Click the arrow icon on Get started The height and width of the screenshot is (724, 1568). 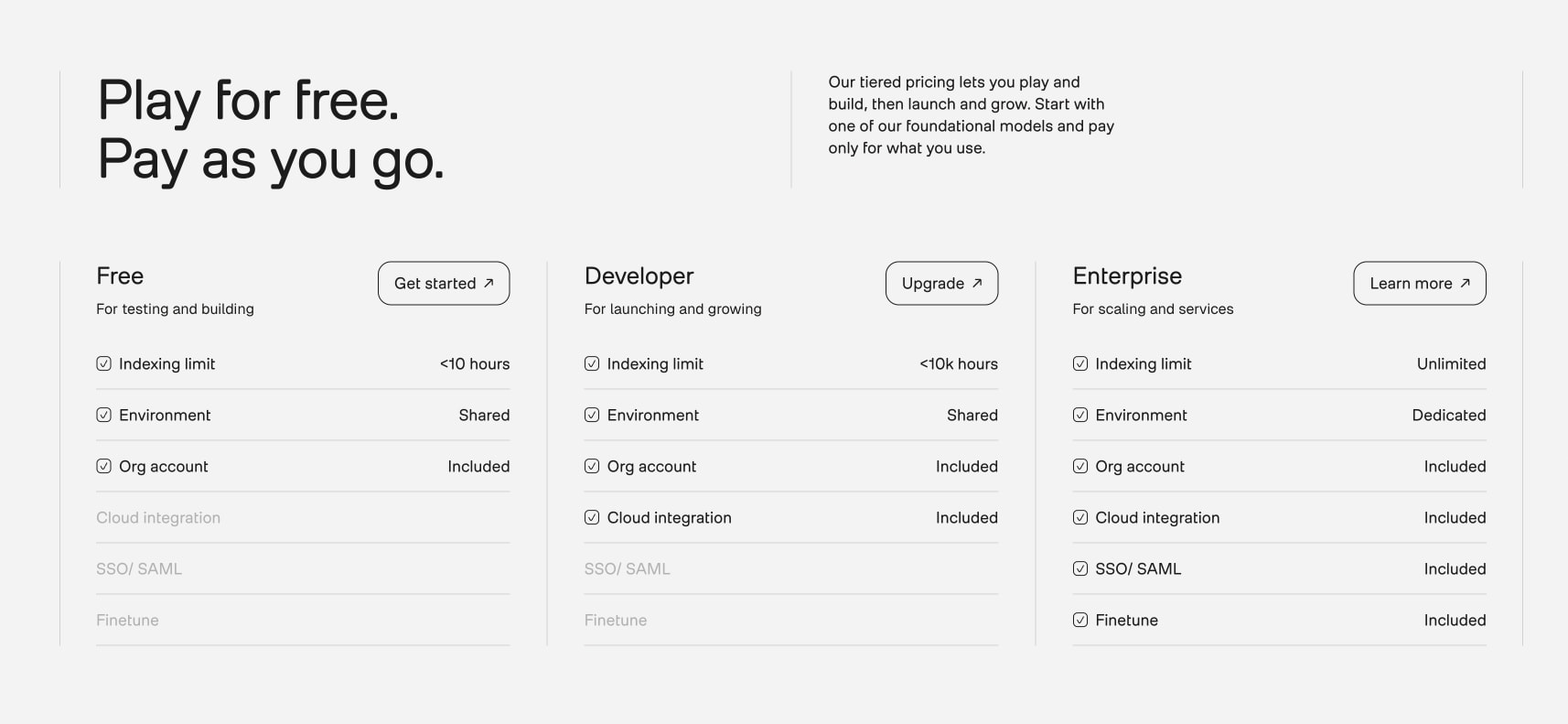coord(489,283)
